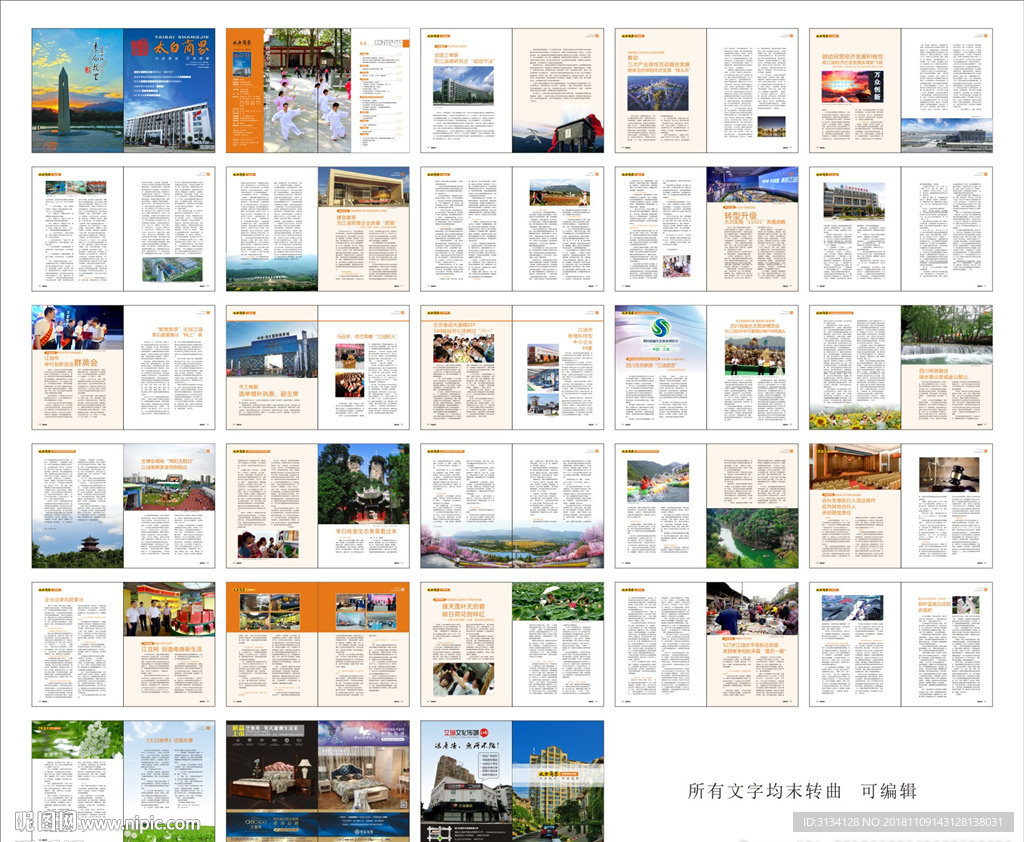Open the back cover with apartment buildings
1024x842 pixels.
click(x=511, y=780)
